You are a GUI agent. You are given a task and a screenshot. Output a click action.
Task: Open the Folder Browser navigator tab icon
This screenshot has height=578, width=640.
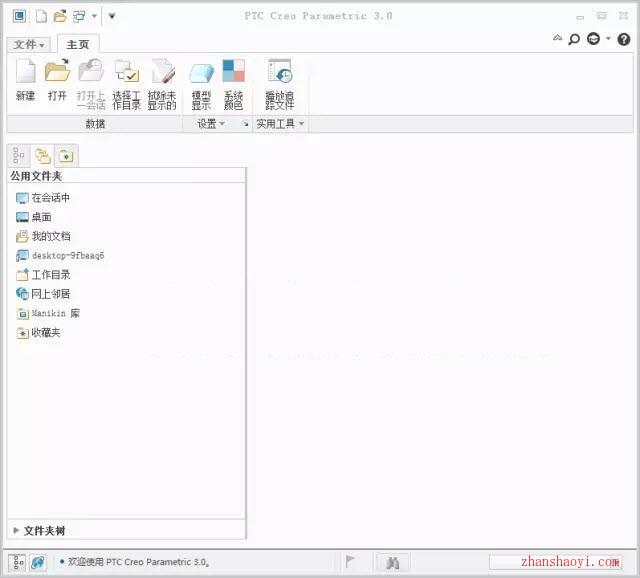43,156
